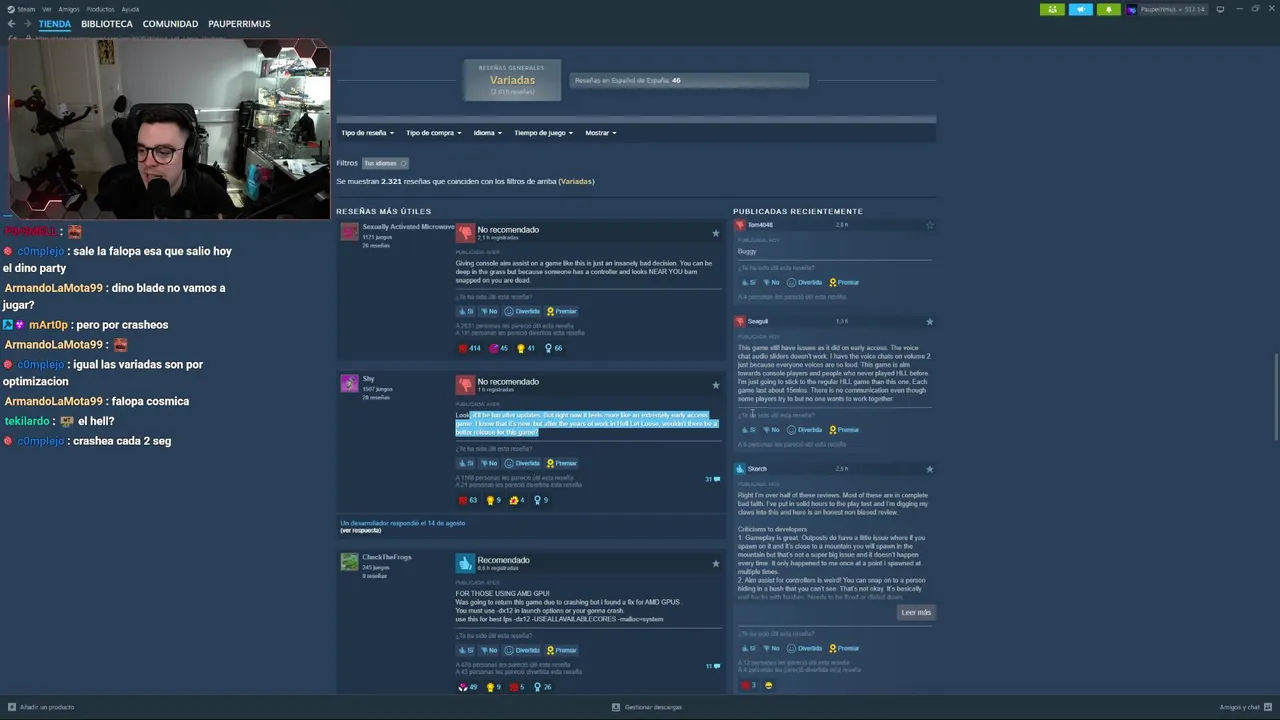This screenshot has height=720, width=1280.
Task: Click the purple award with 45 count
Action: pyautogui.click(x=498, y=348)
